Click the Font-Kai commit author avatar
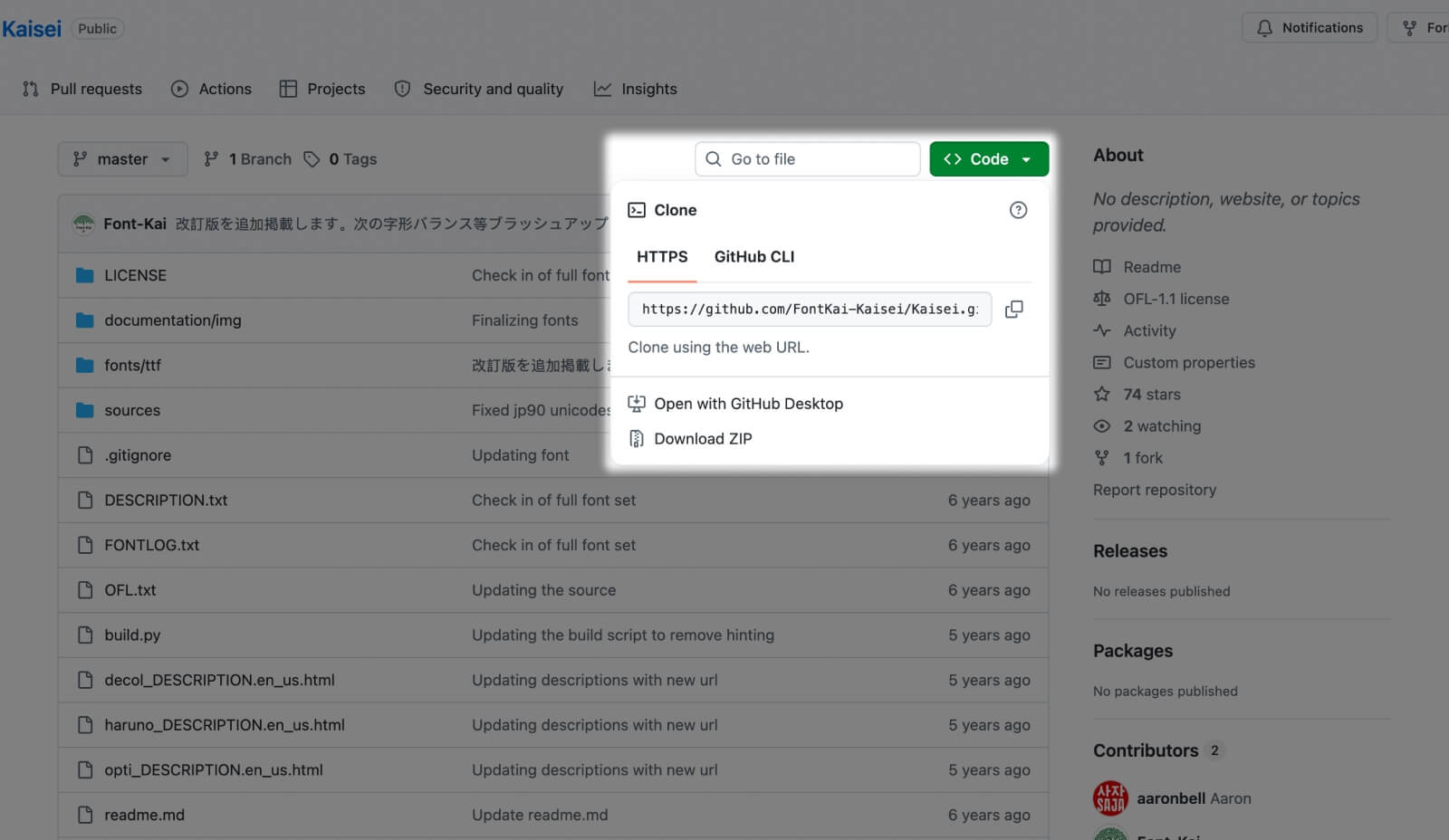The width and height of the screenshot is (1449, 840). tap(83, 224)
